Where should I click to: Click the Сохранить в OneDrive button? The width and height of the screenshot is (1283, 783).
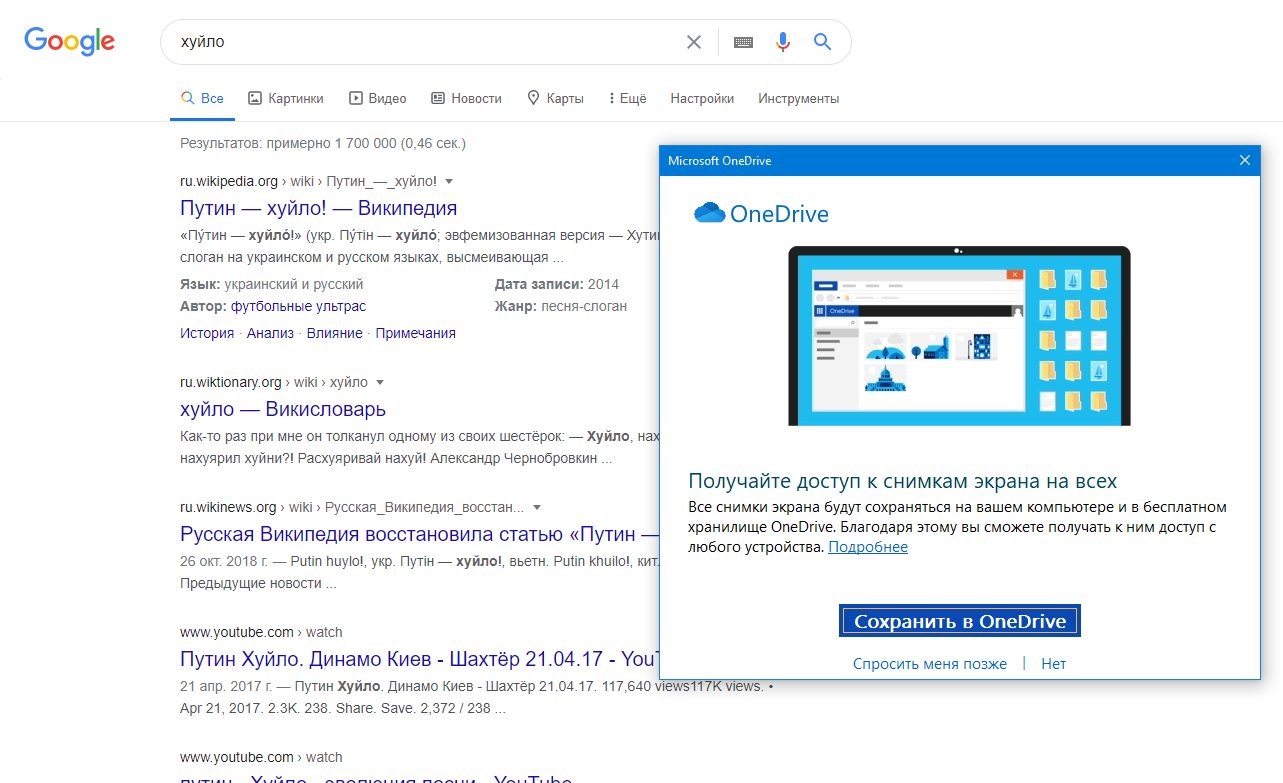(960, 621)
